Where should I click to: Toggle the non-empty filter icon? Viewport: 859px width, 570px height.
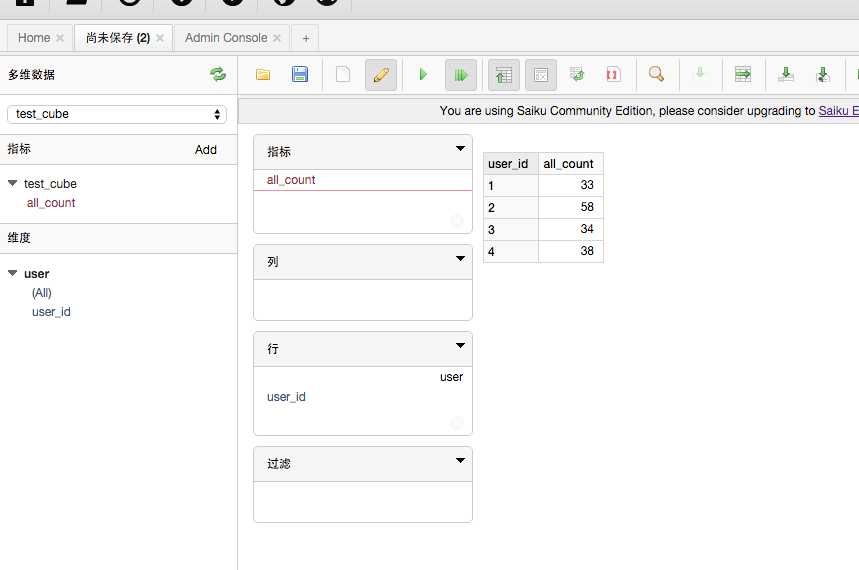541,75
